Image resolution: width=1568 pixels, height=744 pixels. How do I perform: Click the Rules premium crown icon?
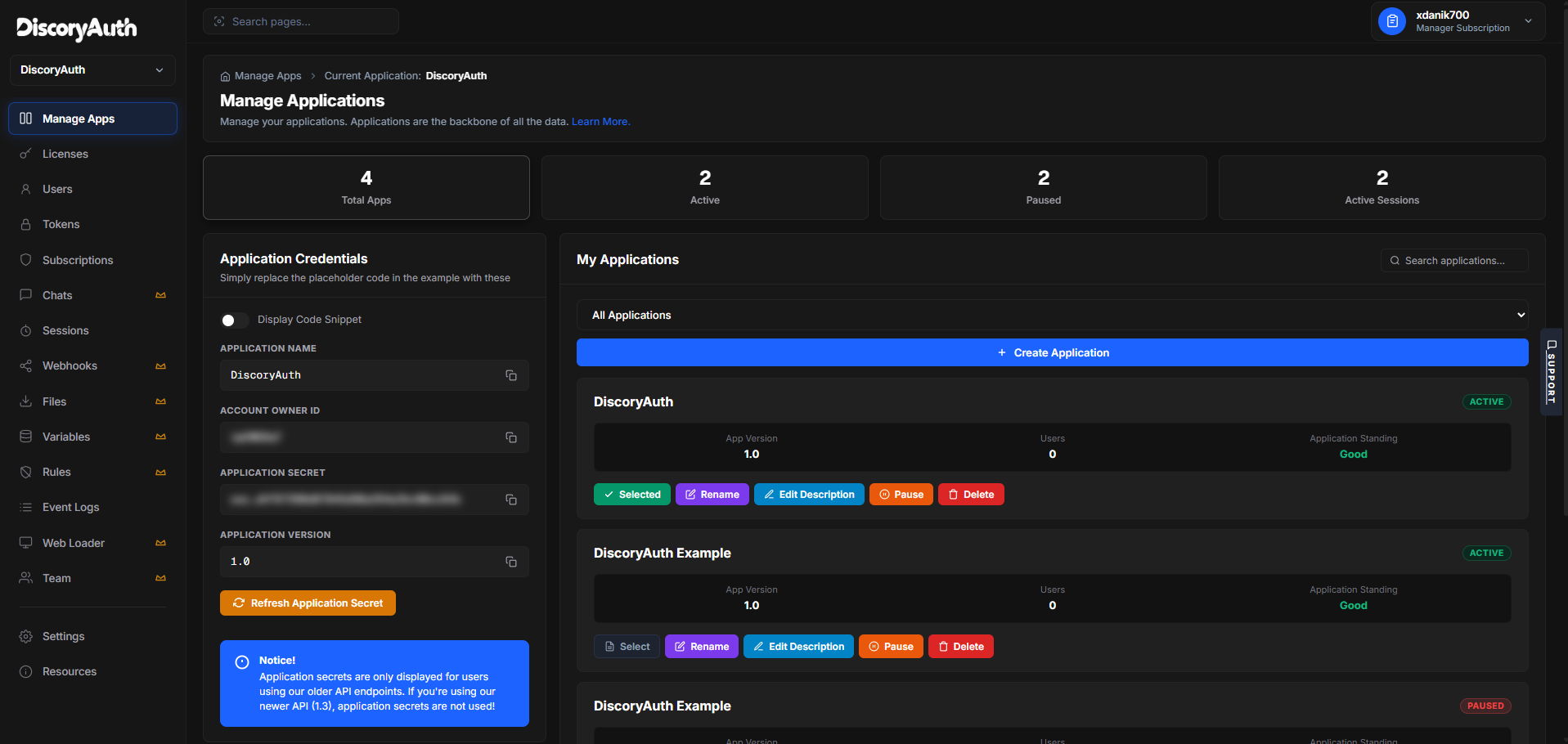point(161,473)
